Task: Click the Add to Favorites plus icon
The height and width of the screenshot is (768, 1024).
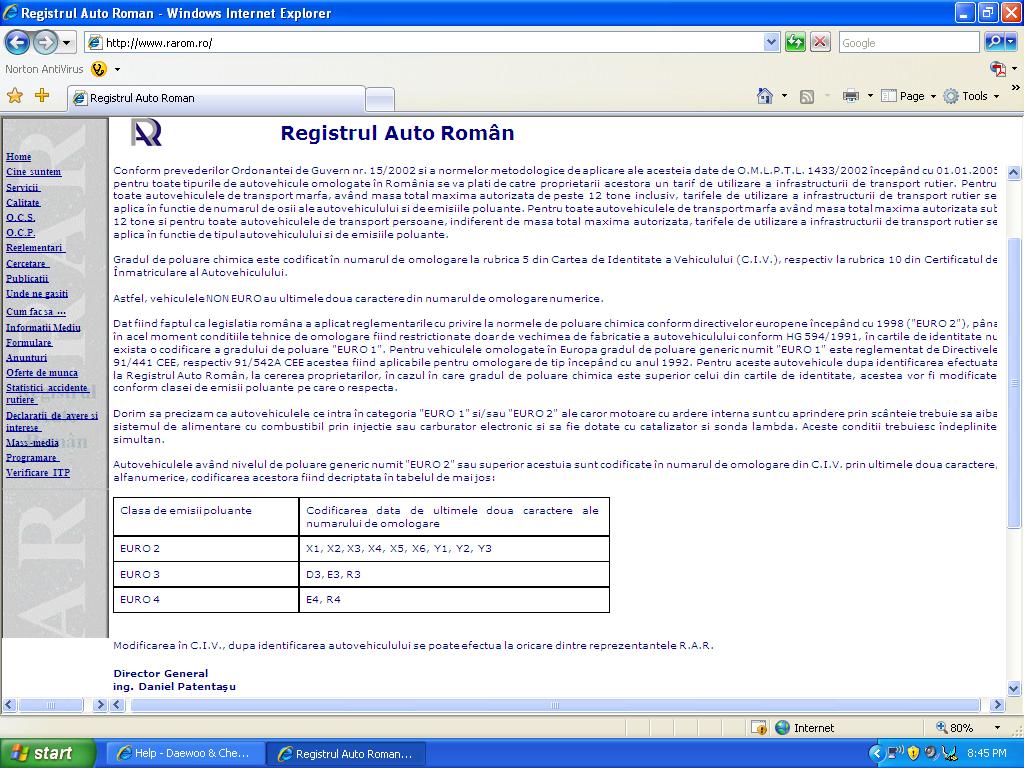Action: click(x=41, y=96)
